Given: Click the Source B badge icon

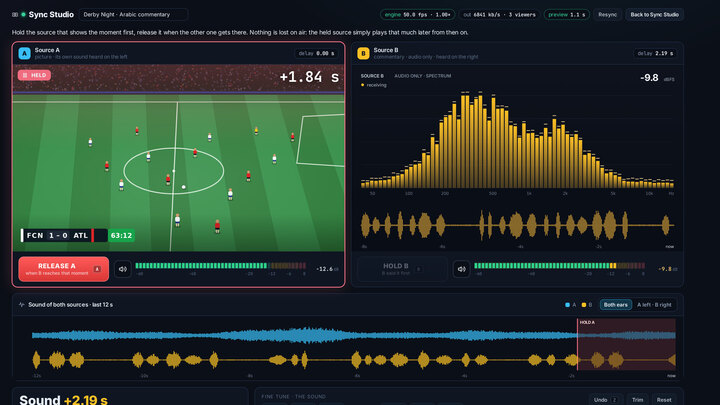Looking at the screenshot, I should tap(363, 53).
